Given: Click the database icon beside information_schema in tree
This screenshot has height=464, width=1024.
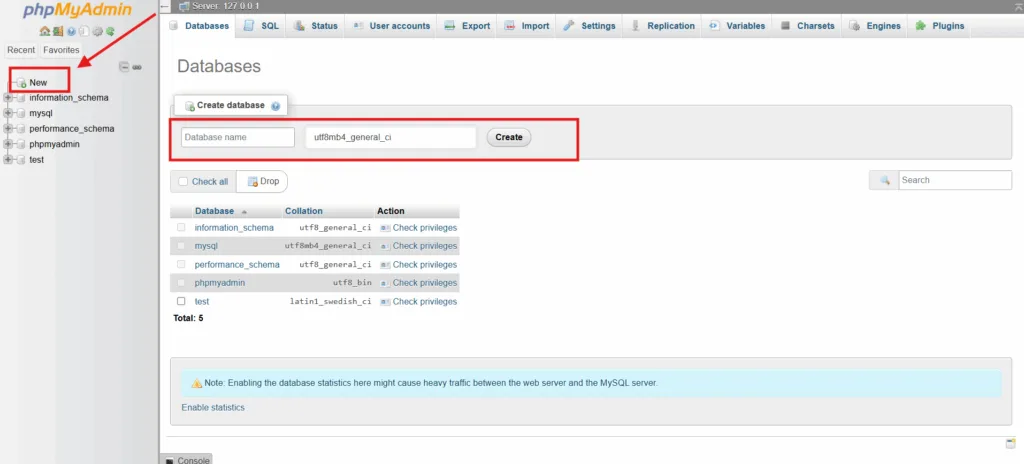Looking at the screenshot, I should tap(20, 98).
